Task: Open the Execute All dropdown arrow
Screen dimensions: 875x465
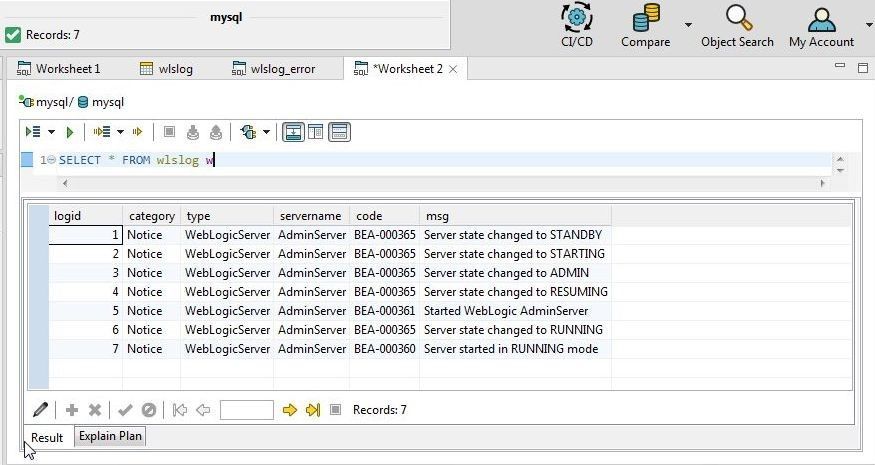Action: tap(51, 132)
